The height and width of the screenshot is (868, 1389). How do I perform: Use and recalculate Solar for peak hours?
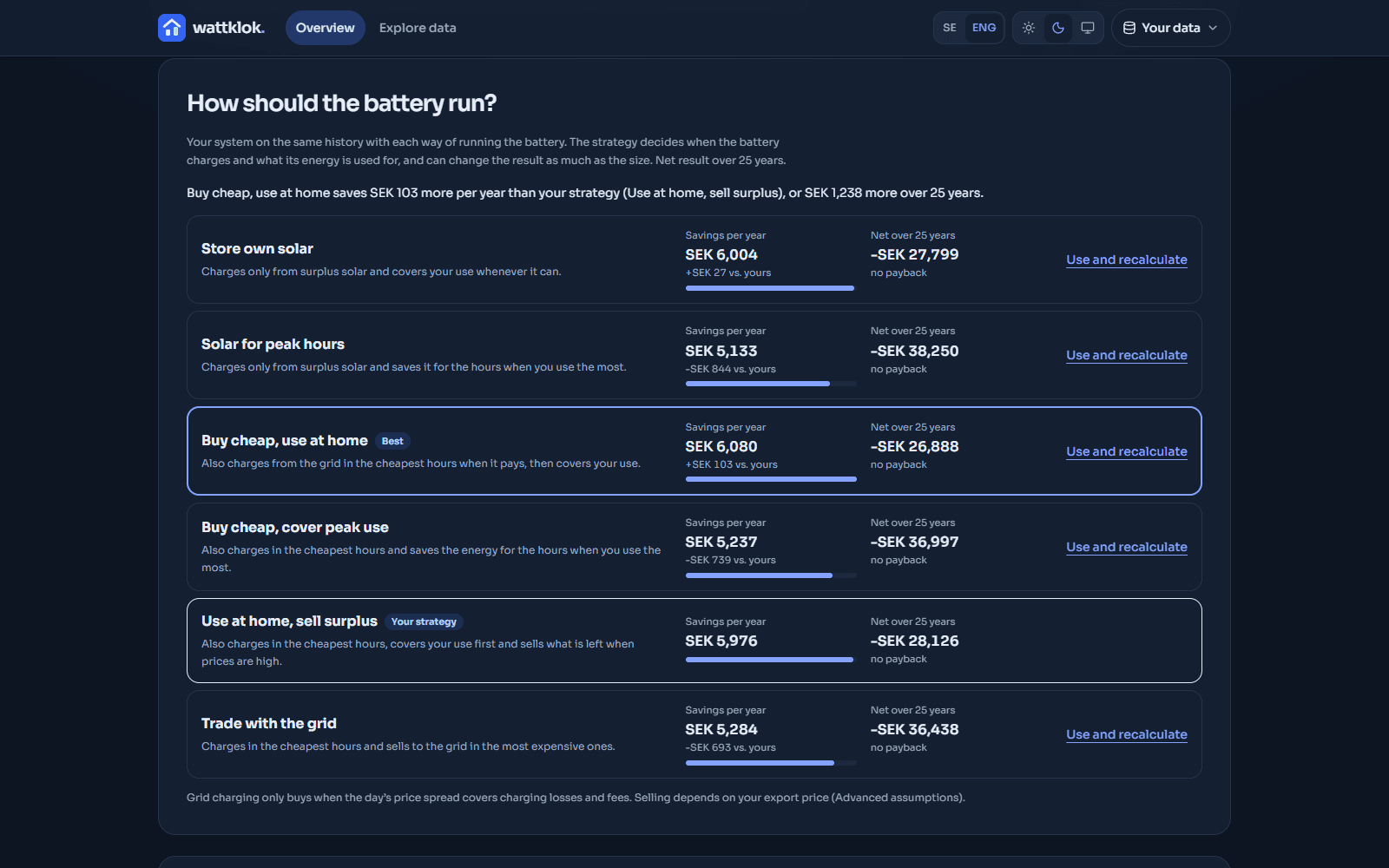click(x=1127, y=355)
